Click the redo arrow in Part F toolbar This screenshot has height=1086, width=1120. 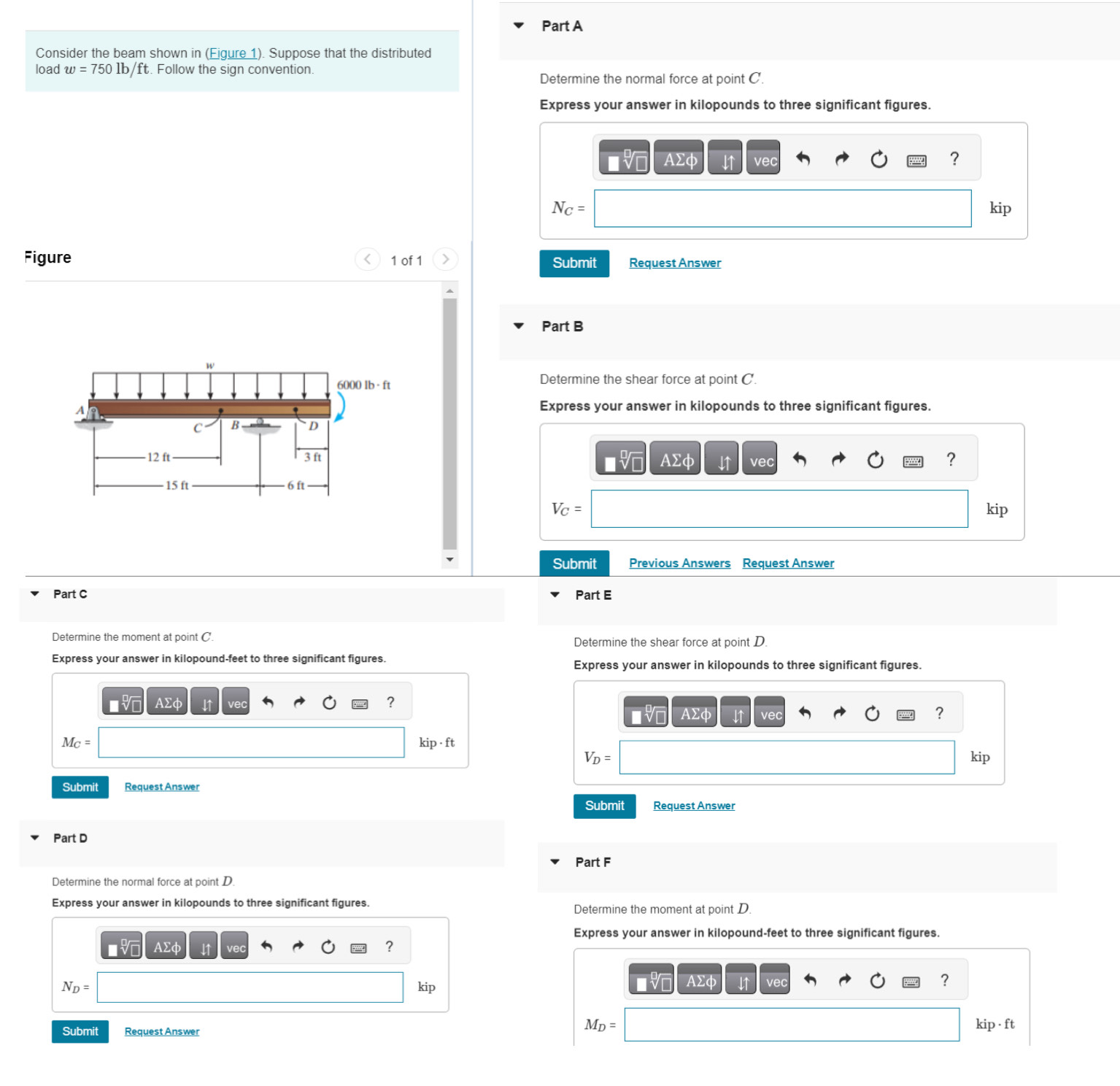coord(844,979)
